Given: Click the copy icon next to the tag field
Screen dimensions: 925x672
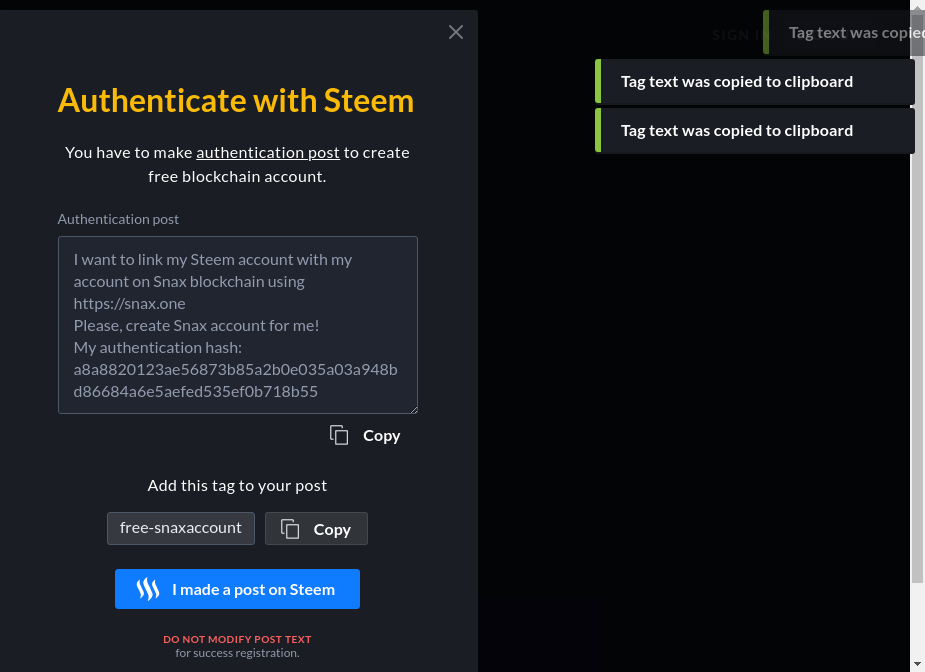Looking at the screenshot, I should [x=290, y=529].
